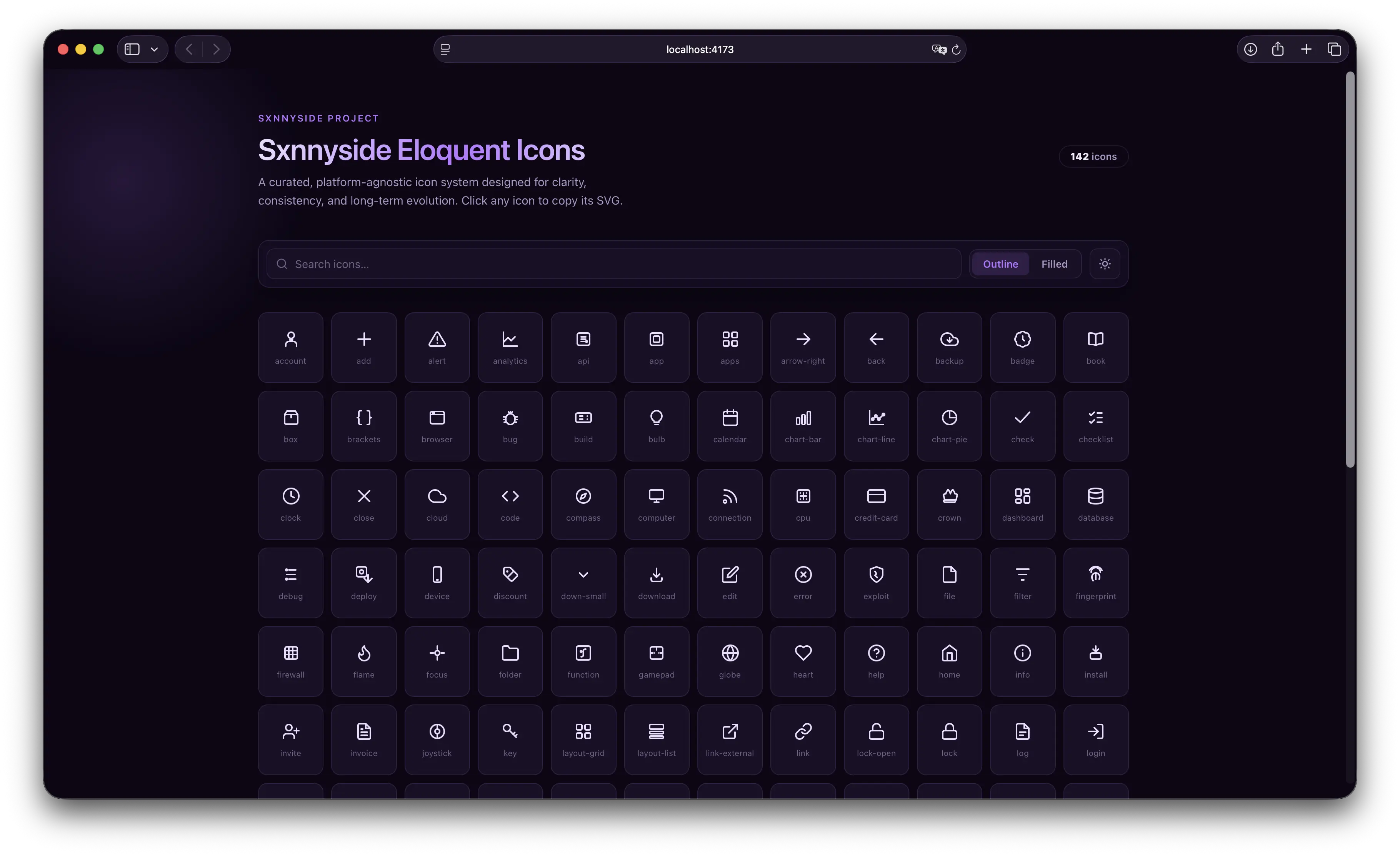1400x856 pixels.
Task: Click the invoice icon card
Action: tap(363, 739)
